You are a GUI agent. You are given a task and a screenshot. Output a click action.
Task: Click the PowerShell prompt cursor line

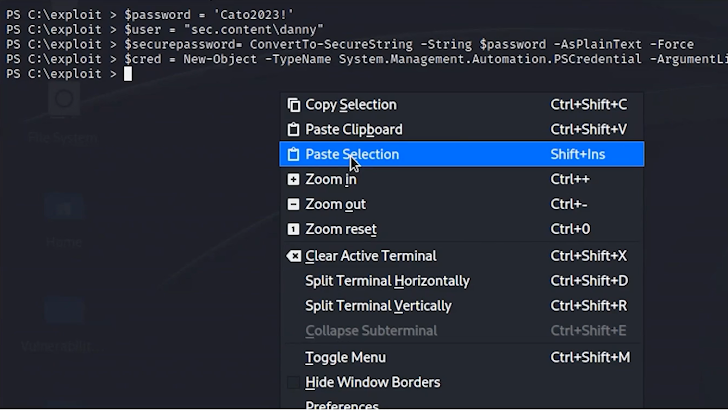point(128,74)
